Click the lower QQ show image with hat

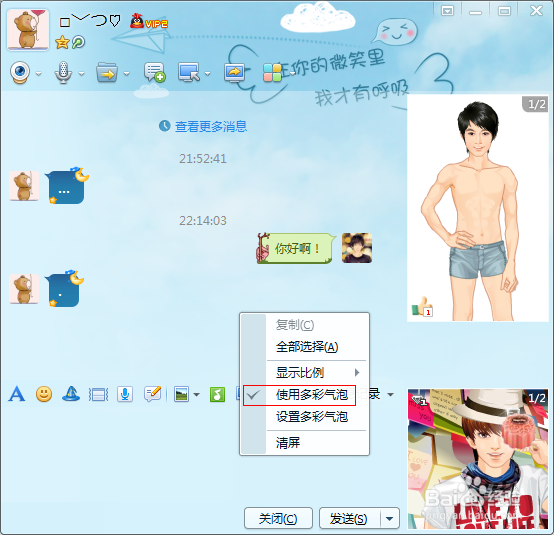click(x=478, y=459)
